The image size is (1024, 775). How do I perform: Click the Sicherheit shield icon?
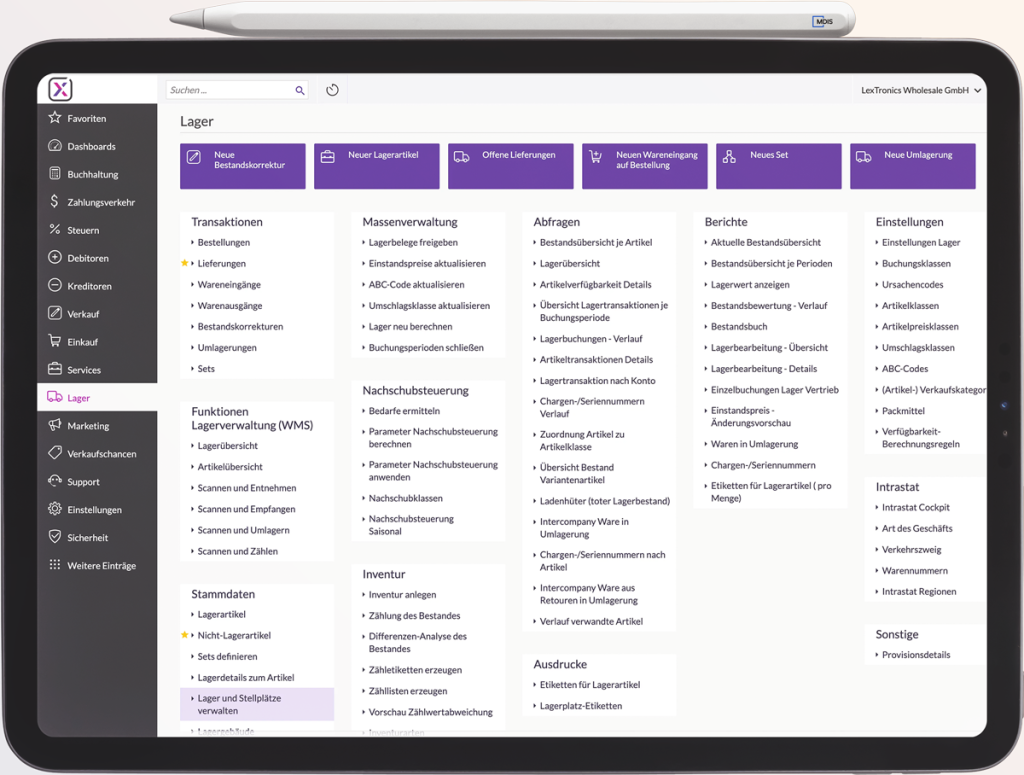coord(55,537)
